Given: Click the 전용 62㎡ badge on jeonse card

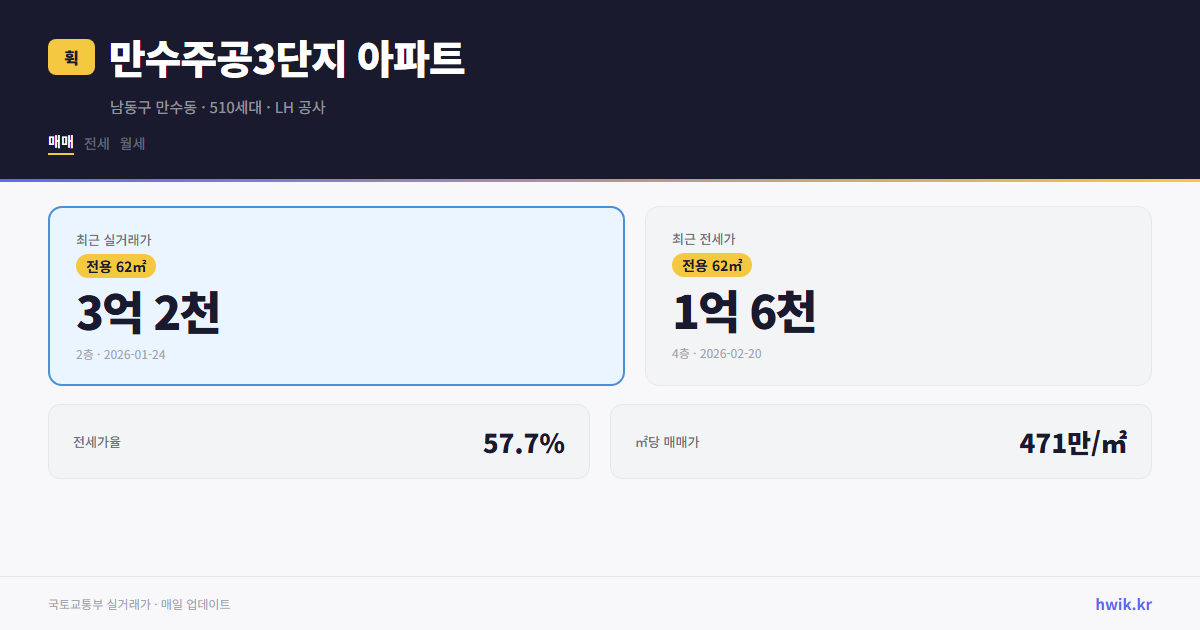Looking at the screenshot, I should [x=712, y=265].
